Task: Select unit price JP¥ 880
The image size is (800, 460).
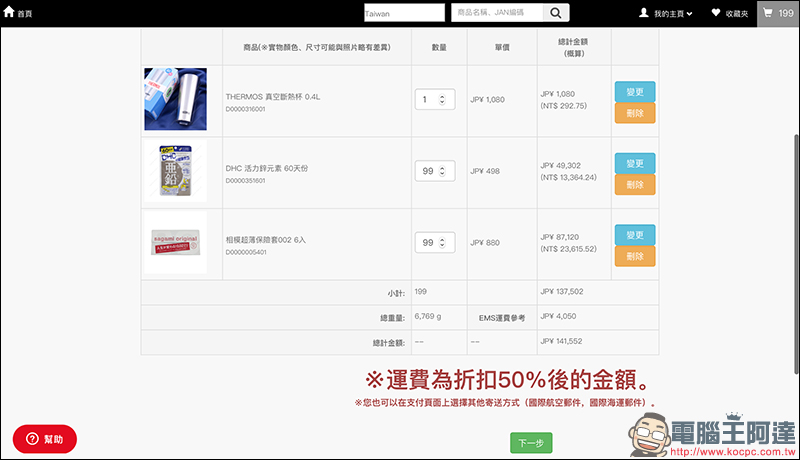Action: tap(485, 243)
